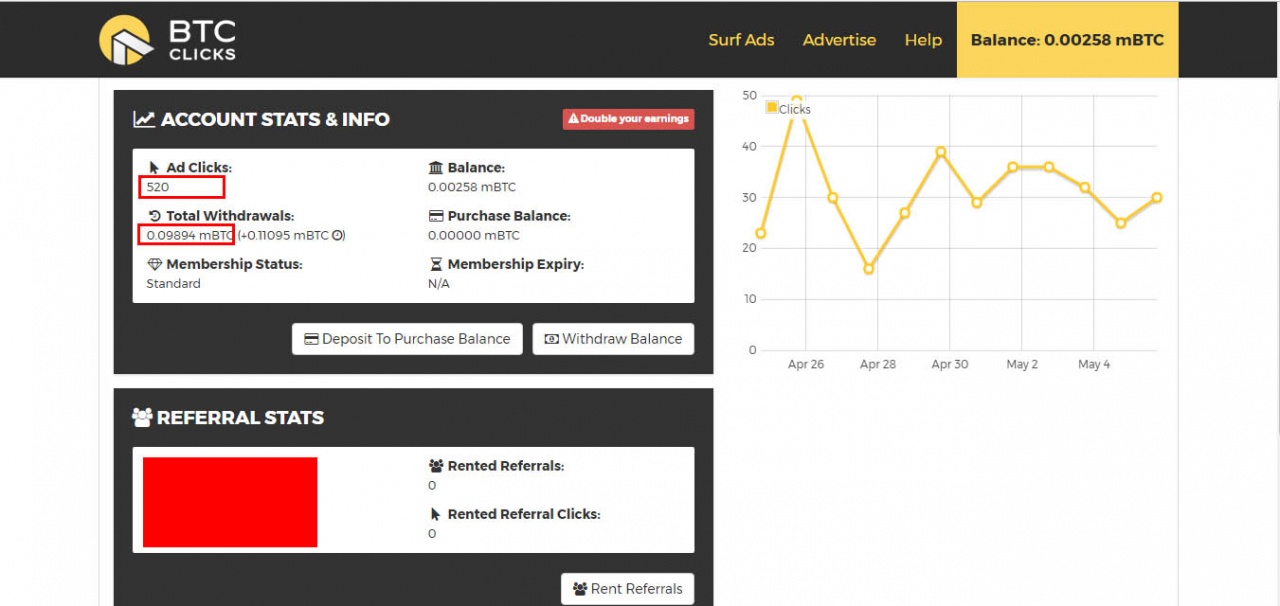
Task: Click the May 4 axis label
Action: coord(1094,364)
